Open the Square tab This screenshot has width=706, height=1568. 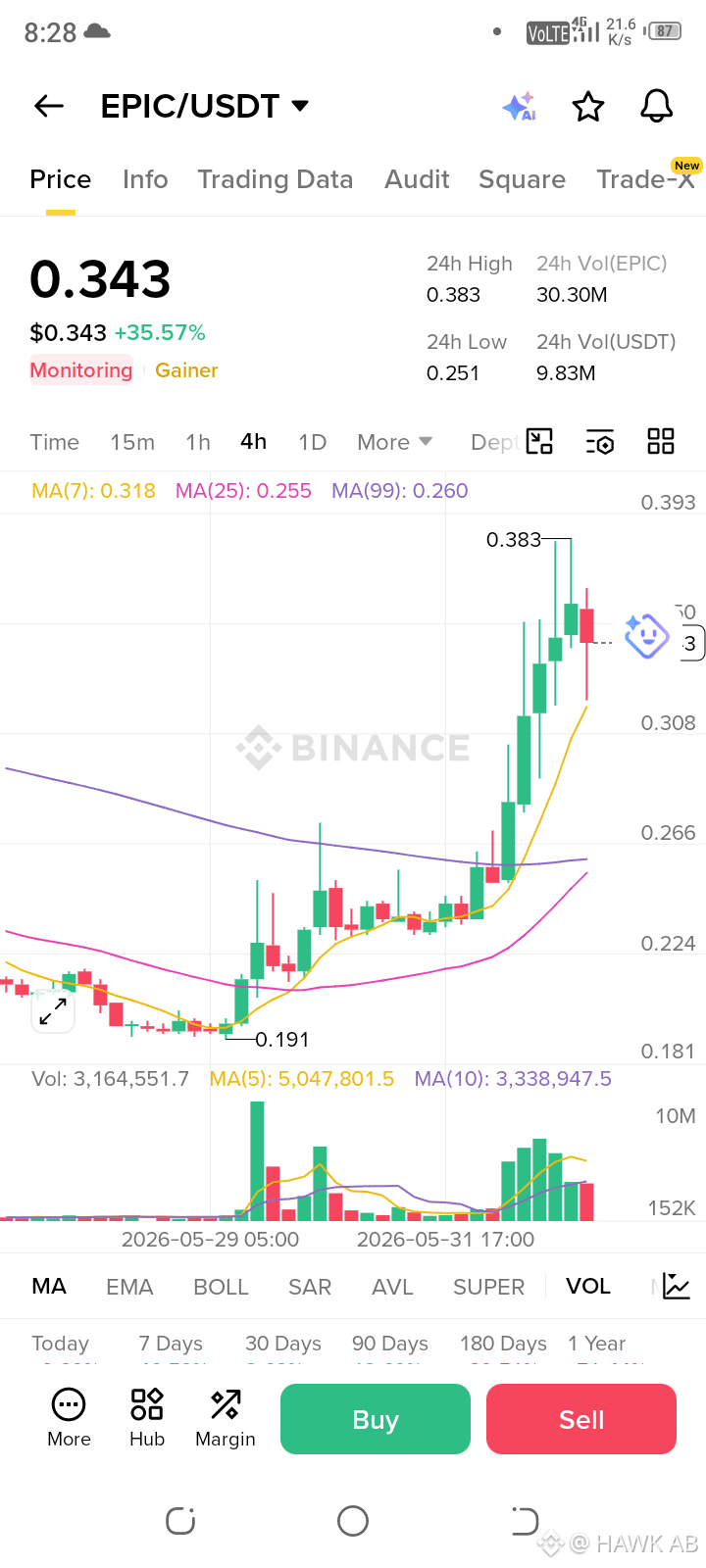tap(522, 179)
